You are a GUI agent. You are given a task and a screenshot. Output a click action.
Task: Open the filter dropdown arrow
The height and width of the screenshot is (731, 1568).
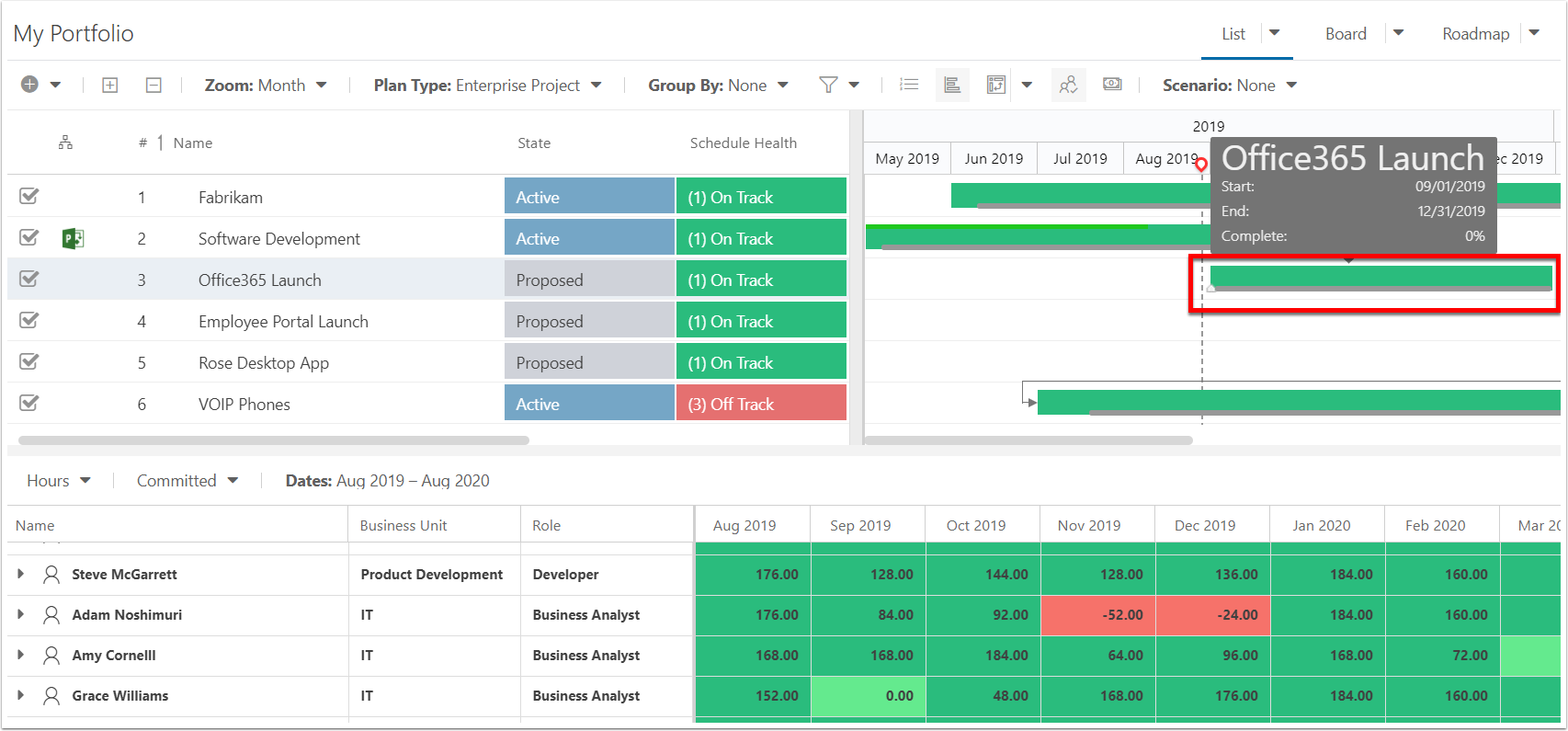(854, 86)
